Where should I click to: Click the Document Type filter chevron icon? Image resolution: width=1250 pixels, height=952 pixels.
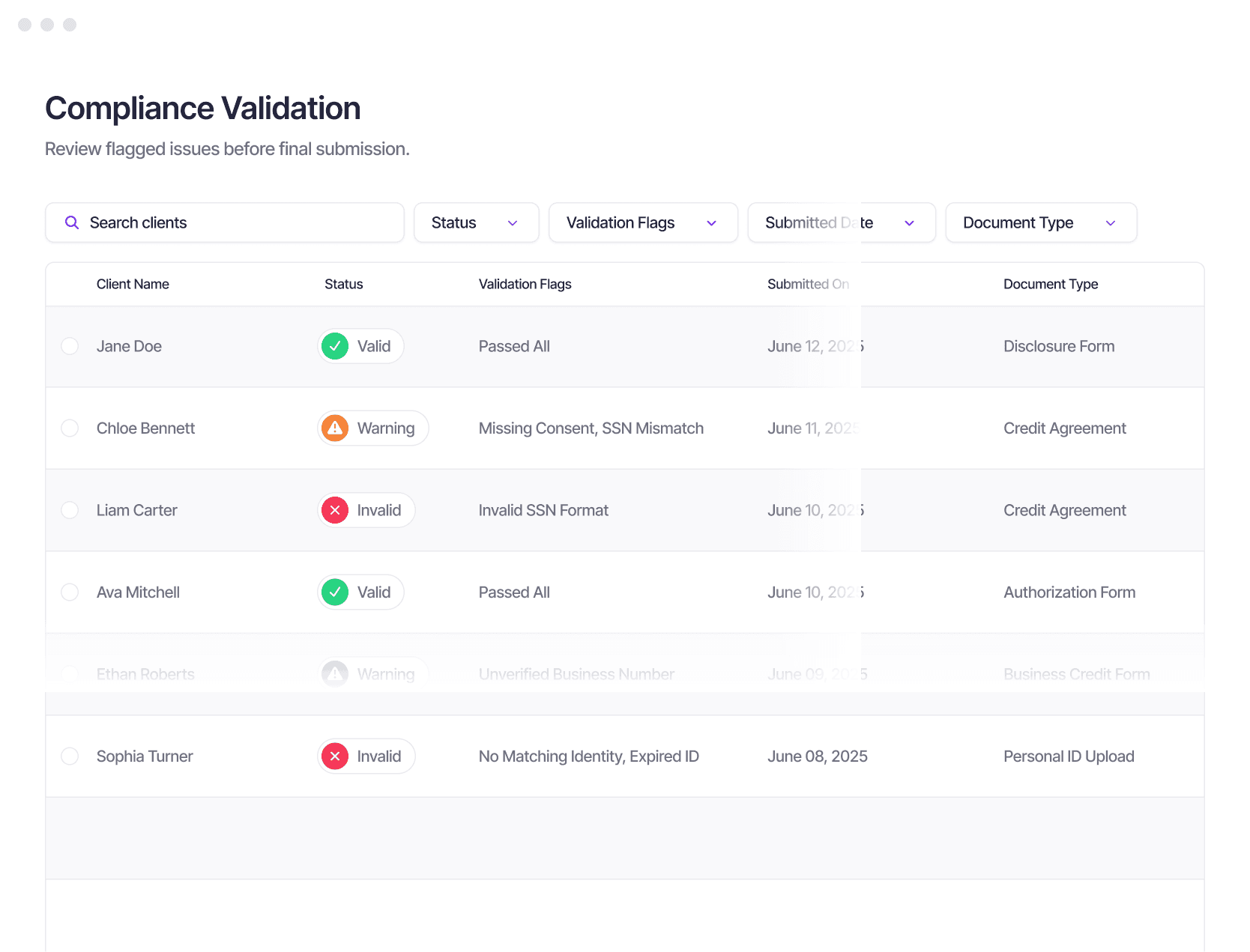pyautogui.click(x=1111, y=223)
